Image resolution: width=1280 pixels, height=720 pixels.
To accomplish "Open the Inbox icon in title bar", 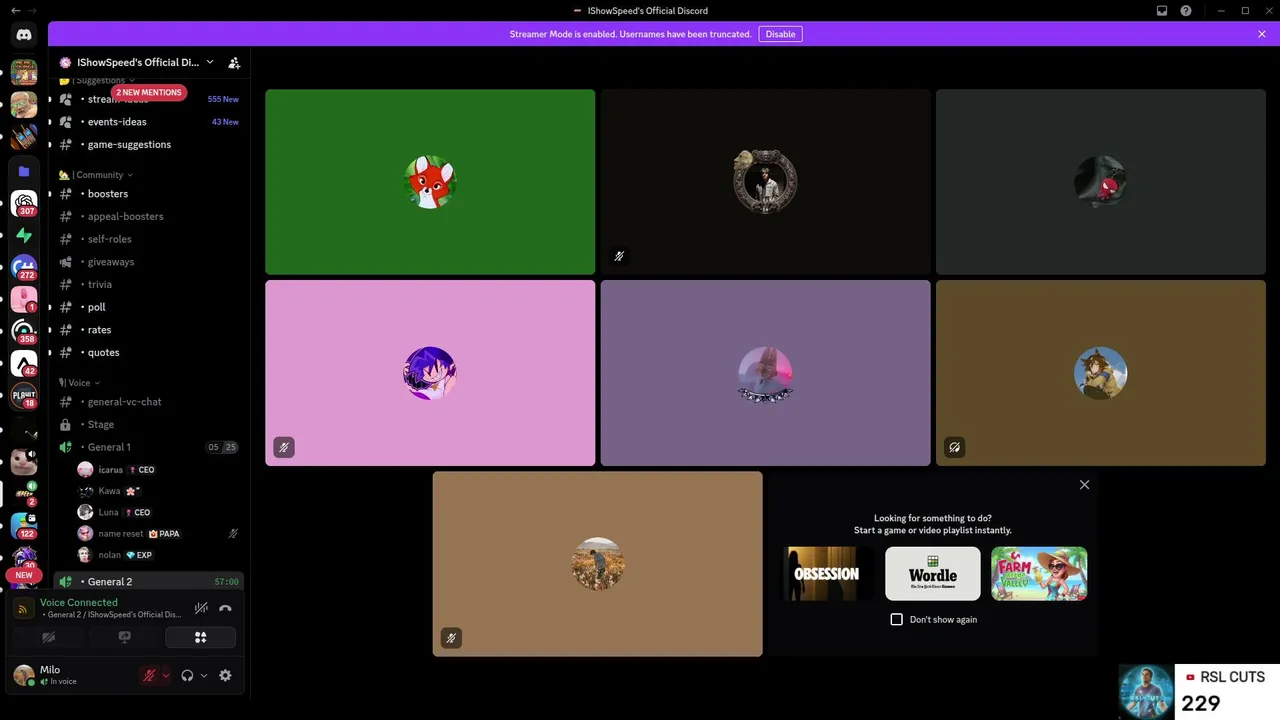I will (x=1162, y=11).
